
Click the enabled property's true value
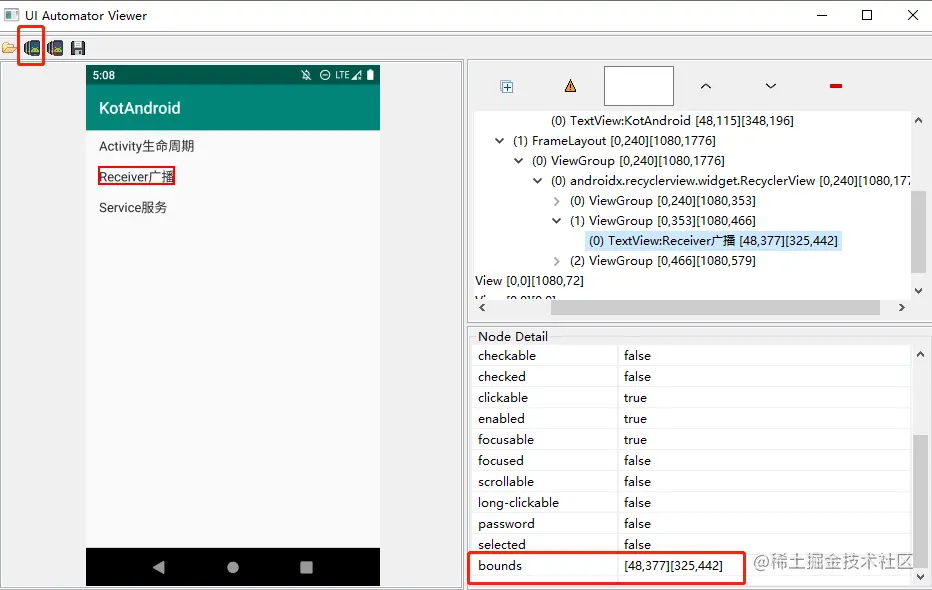[x=635, y=419]
